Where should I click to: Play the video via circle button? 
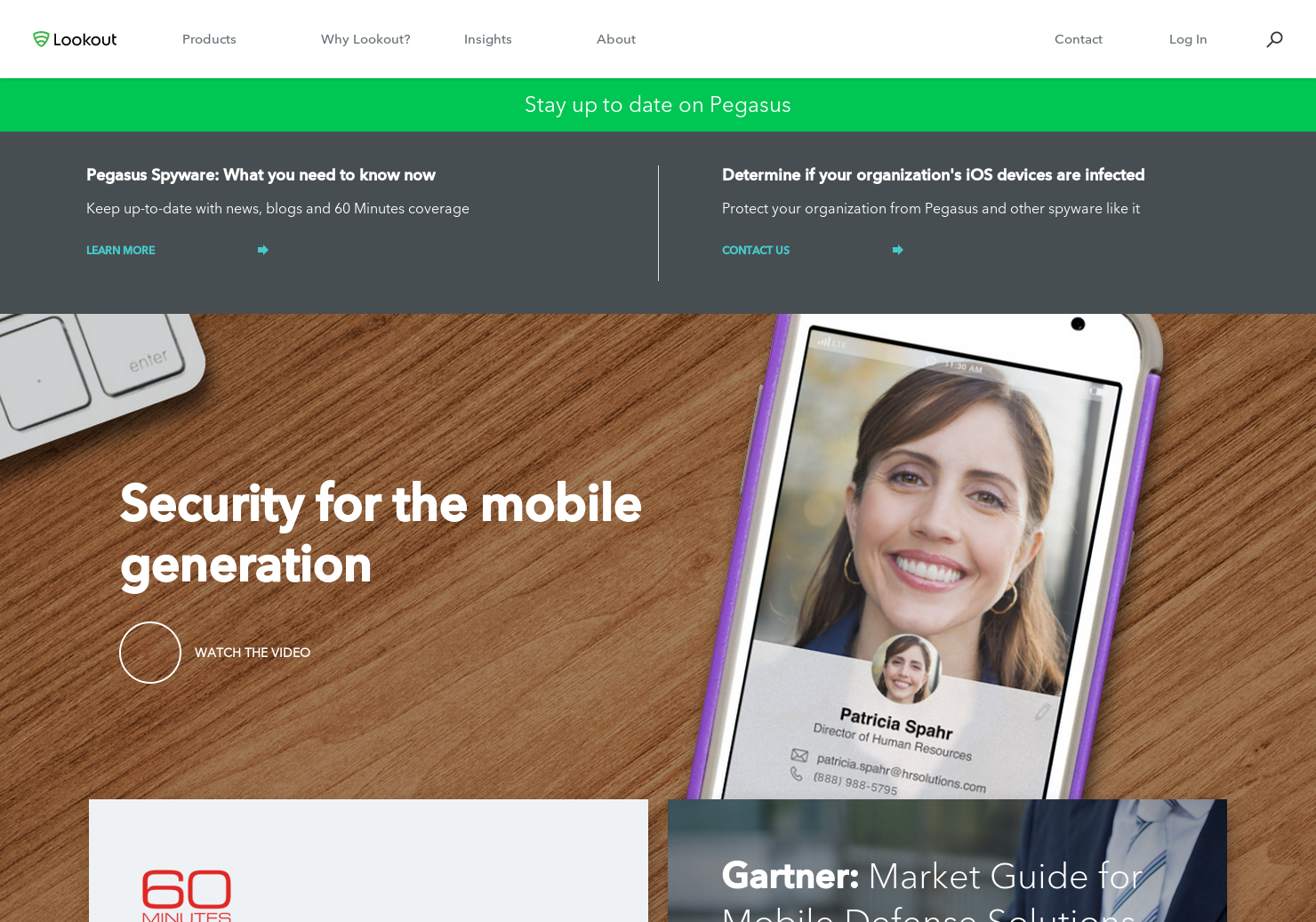coord(150,653)
